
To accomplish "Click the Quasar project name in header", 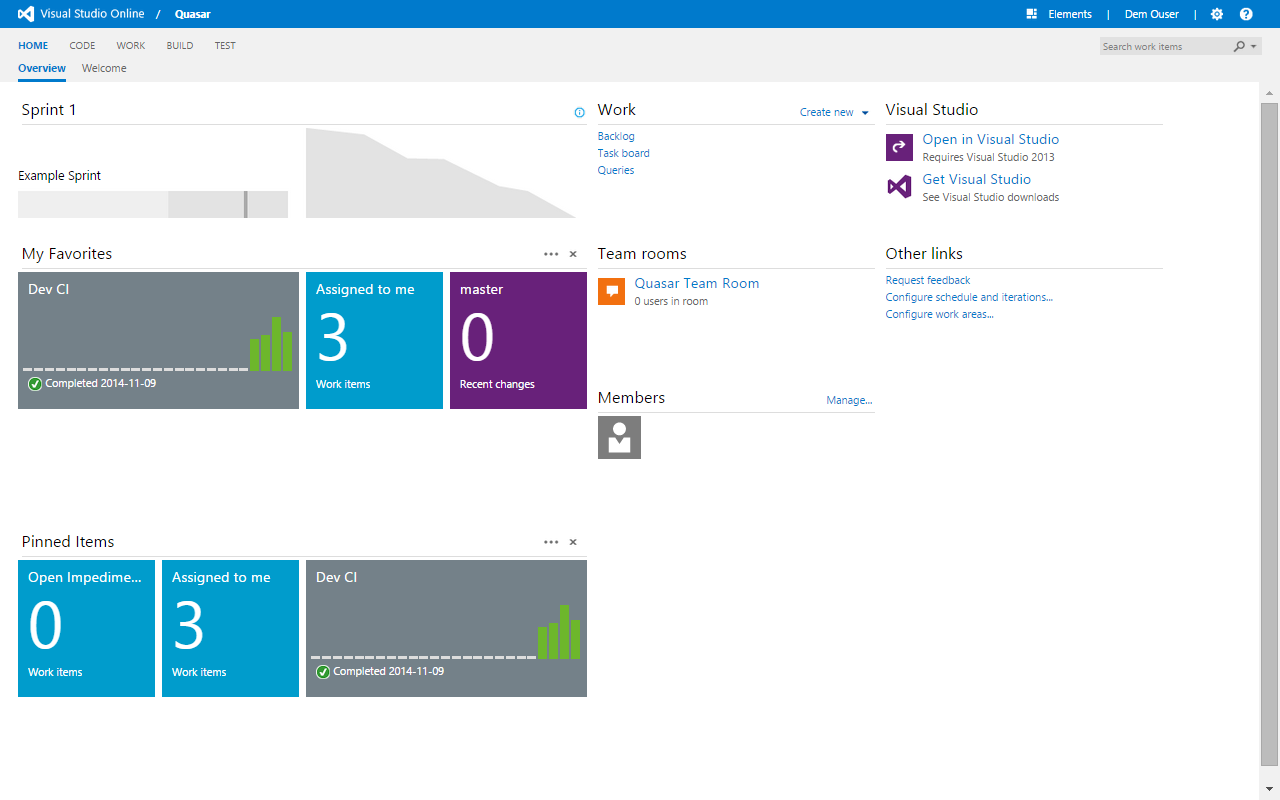I will point(193,14).
